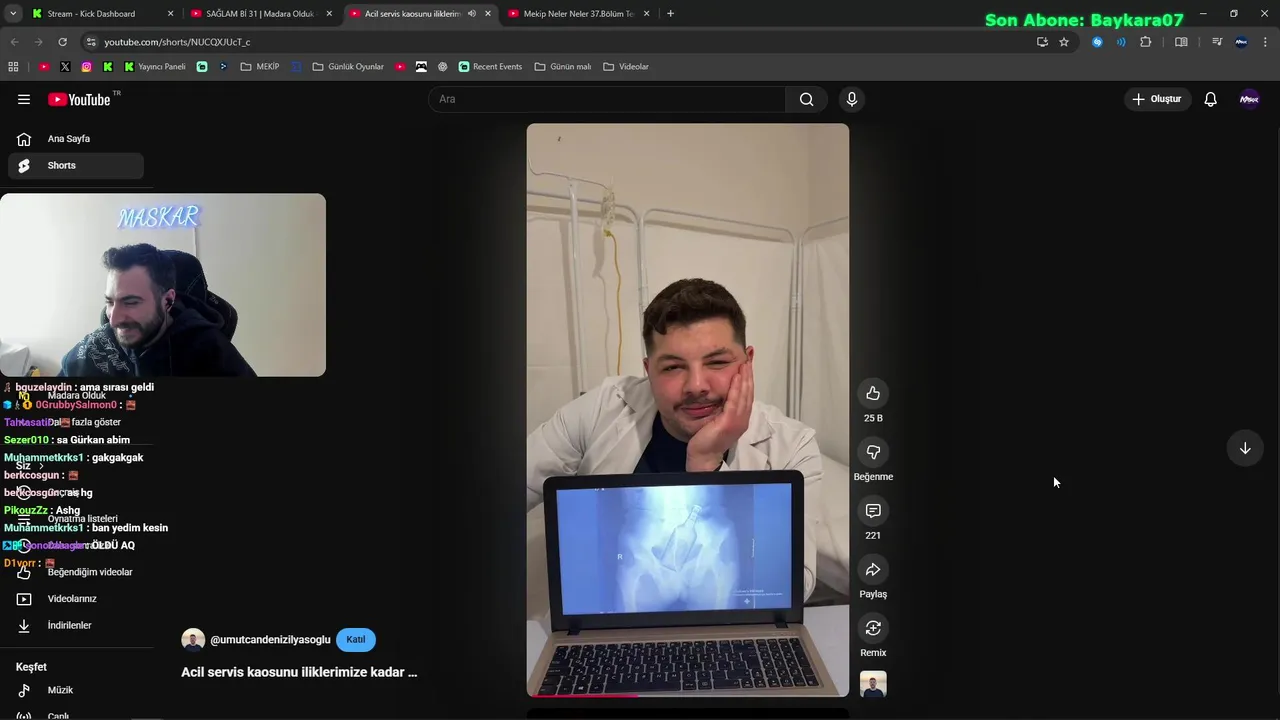Open the Chrome three-dot menu
1280x720 pixels.
(x=1266, y=42)
